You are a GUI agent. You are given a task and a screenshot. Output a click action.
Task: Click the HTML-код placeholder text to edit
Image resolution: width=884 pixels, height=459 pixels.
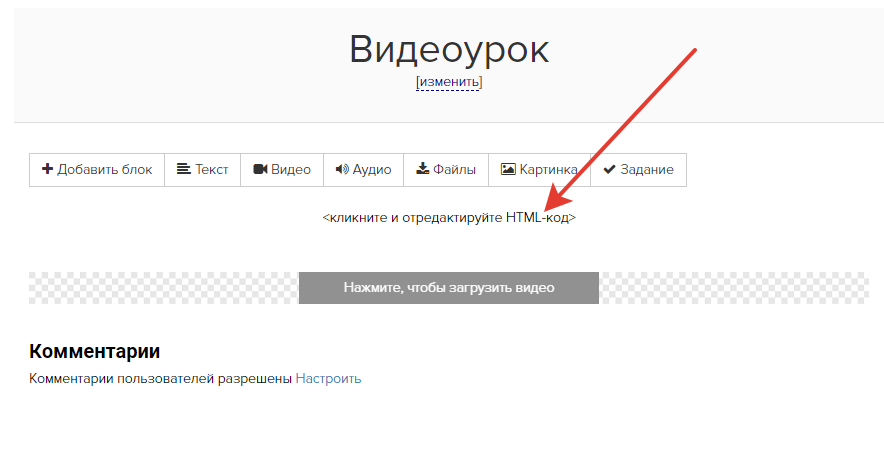click(x=449, y=218)
